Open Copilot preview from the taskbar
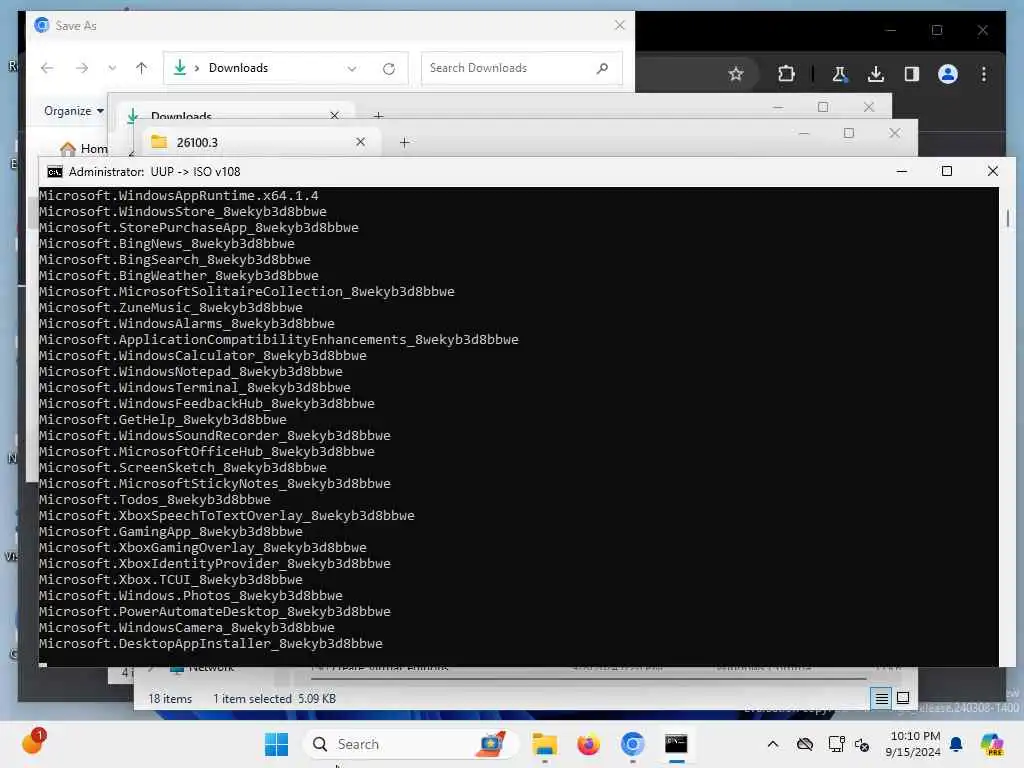The height and width of the screenshot is (768, 1024). tap(992, 744)
